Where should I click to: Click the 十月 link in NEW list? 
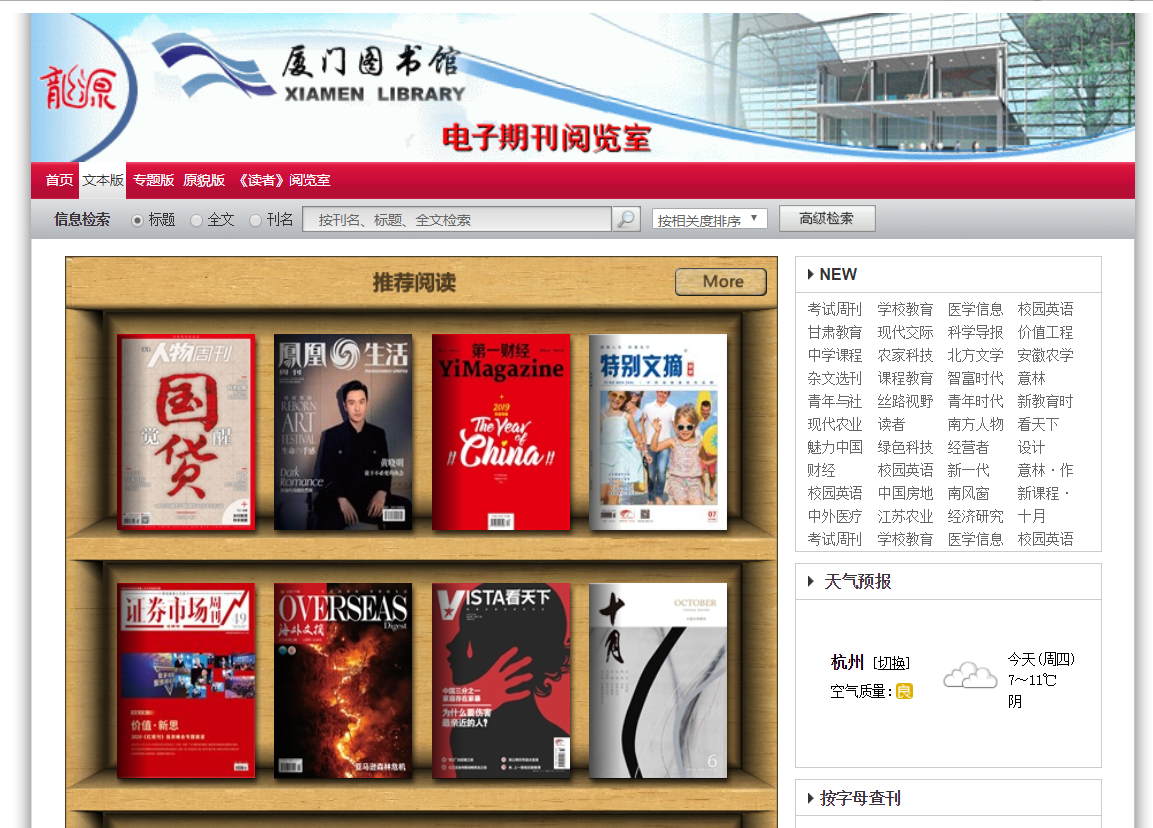point(1031,516)
